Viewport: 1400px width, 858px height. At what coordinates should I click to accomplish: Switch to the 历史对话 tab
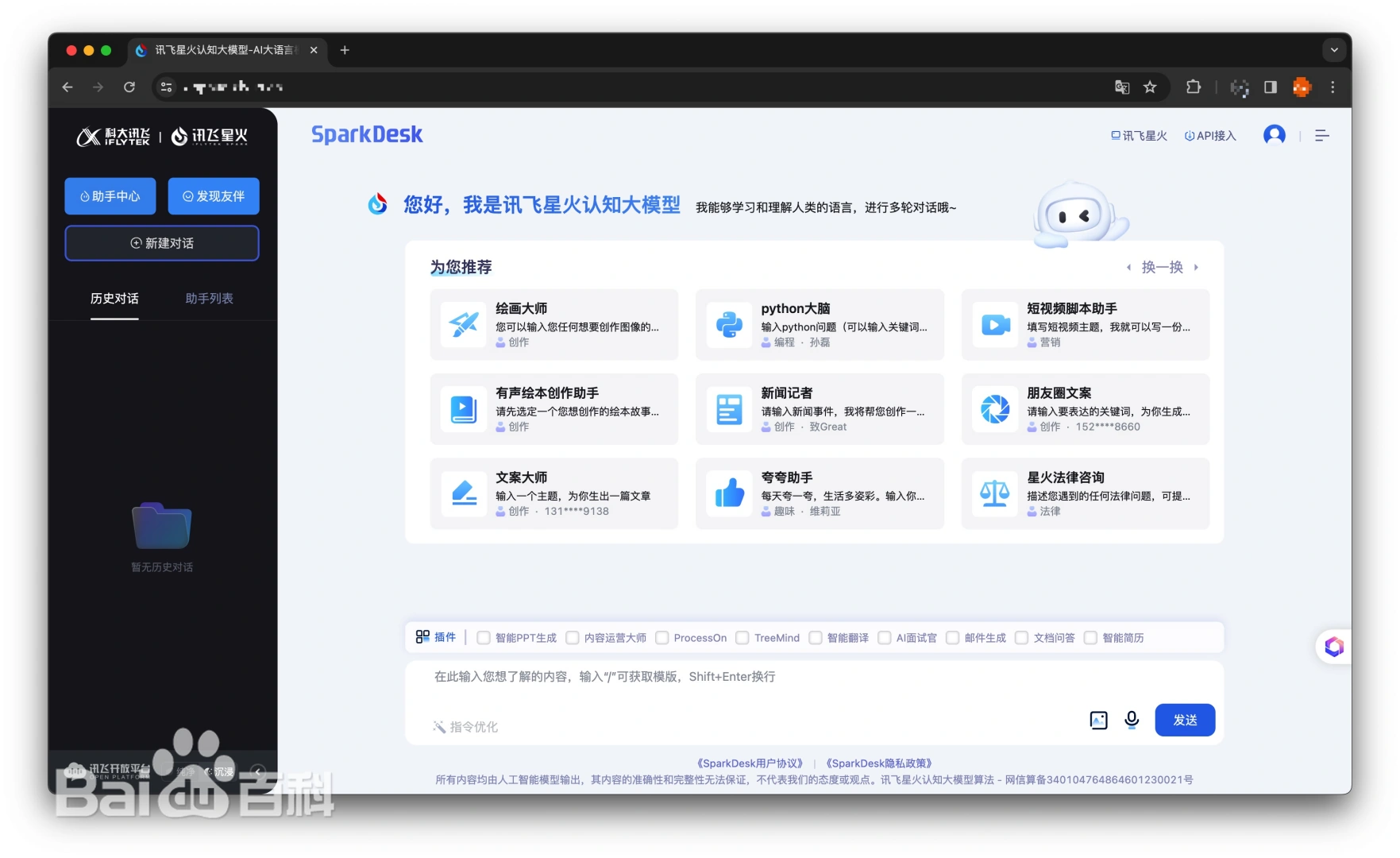[x=114, y=299]
